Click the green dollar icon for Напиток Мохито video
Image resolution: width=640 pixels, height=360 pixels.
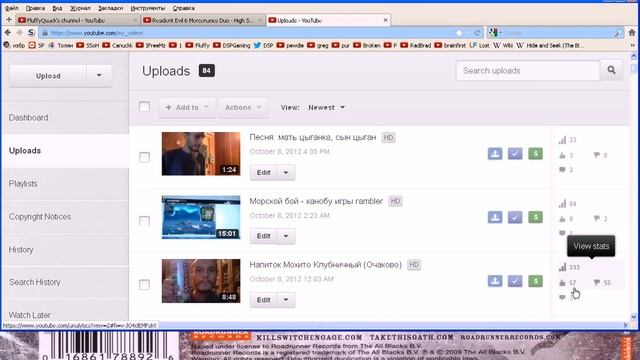click(x=536, y=281)
